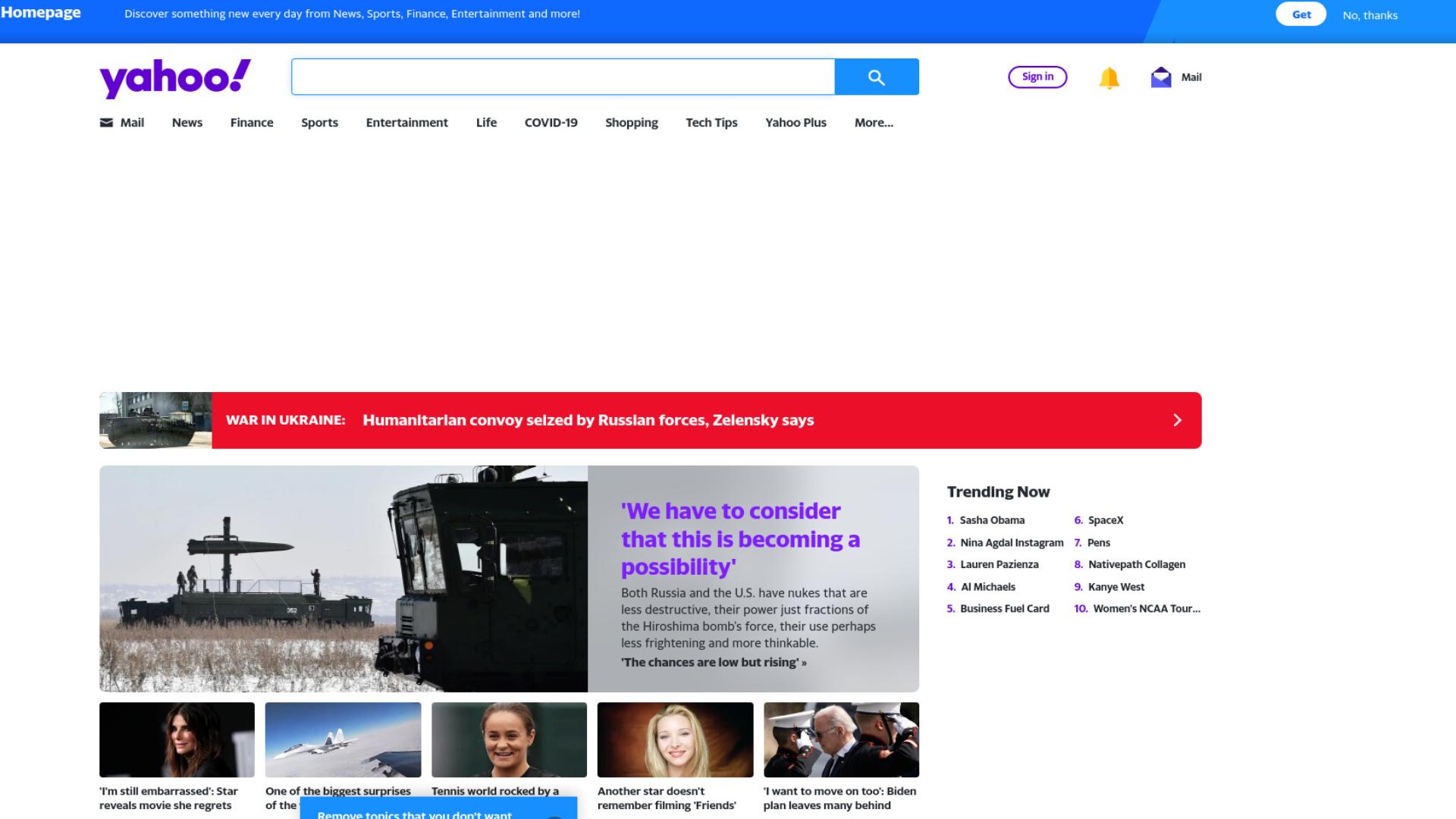Viewport: 1456px width, 819px height.
Task: Open Tech Tips section
Action: (711, 123)
